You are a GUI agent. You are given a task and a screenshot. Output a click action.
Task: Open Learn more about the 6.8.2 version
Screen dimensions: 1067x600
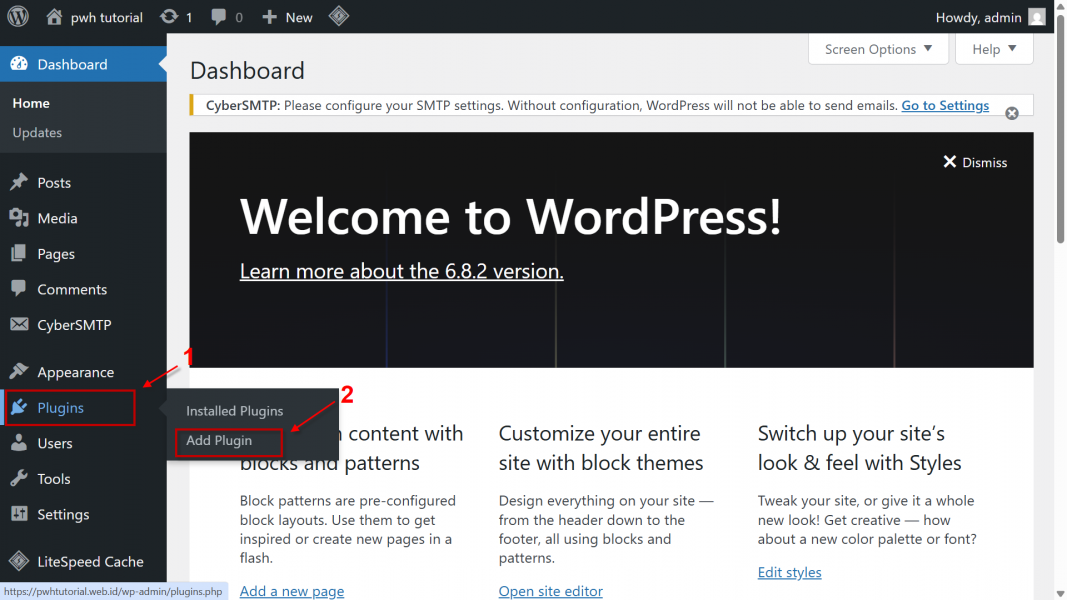pos(401,271)
